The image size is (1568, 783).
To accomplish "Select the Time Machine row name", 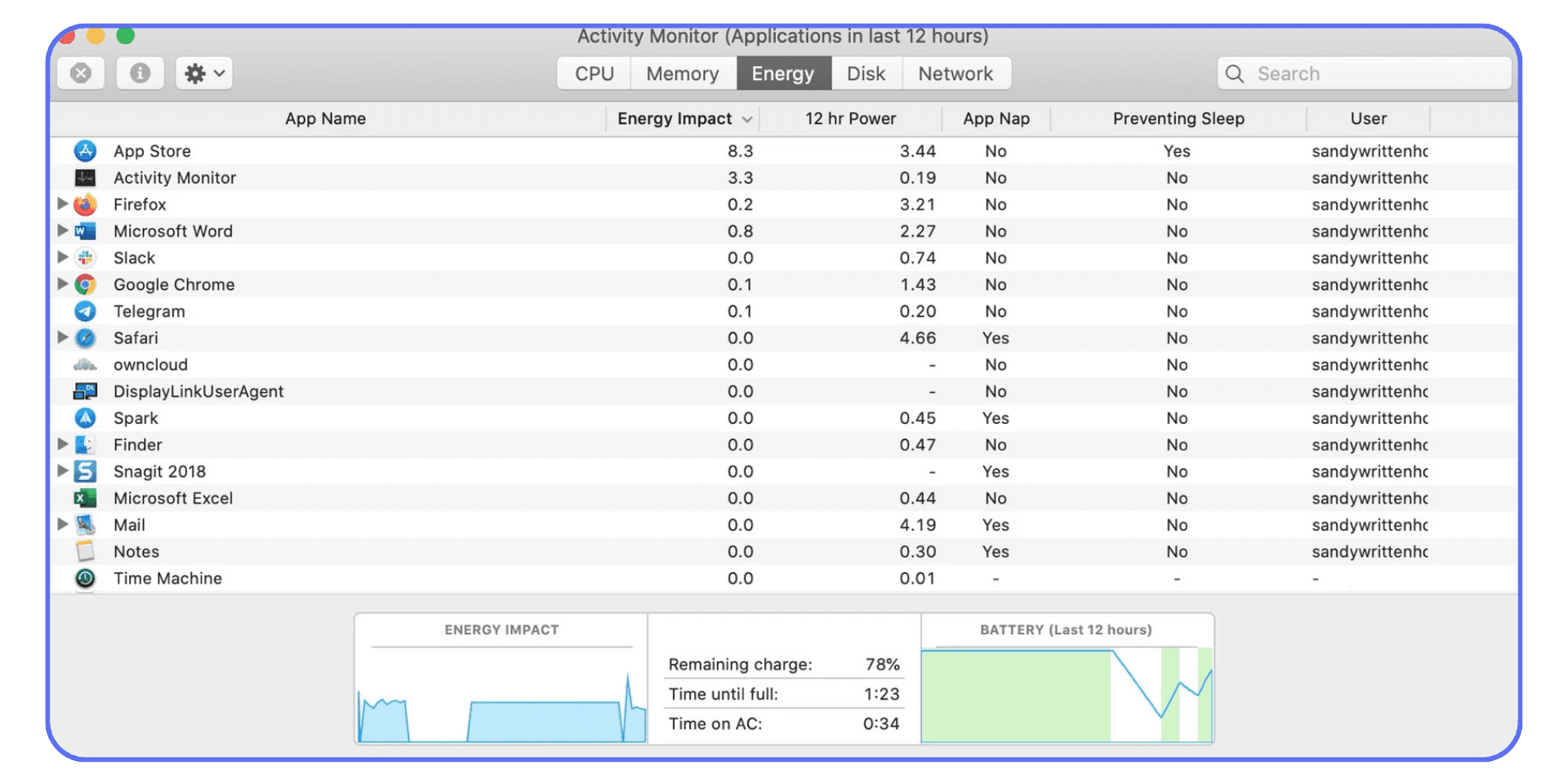I will [x=167, y=578].
